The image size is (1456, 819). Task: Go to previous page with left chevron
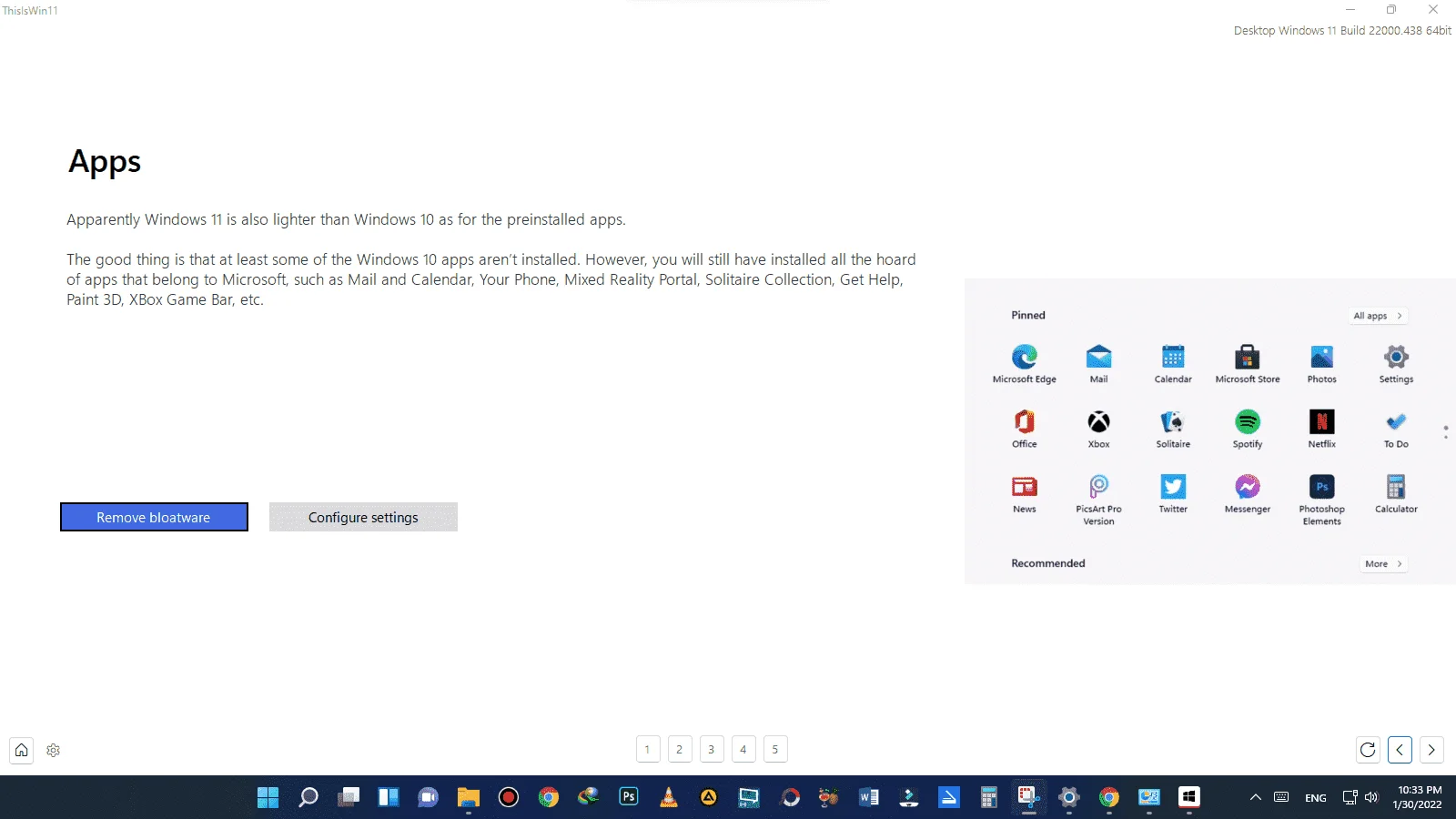tap(1400, 750)
